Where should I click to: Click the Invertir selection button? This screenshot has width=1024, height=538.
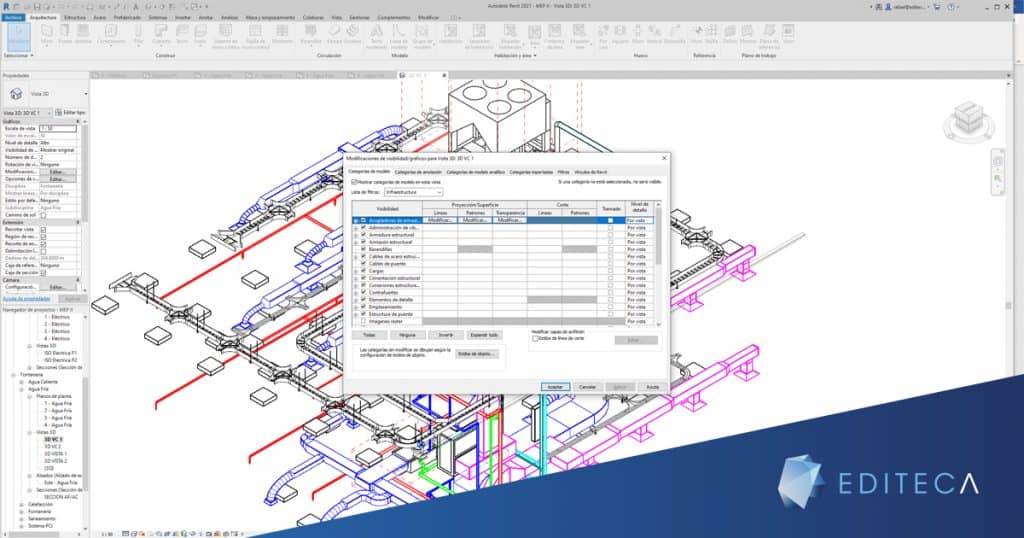click(446, 335)
